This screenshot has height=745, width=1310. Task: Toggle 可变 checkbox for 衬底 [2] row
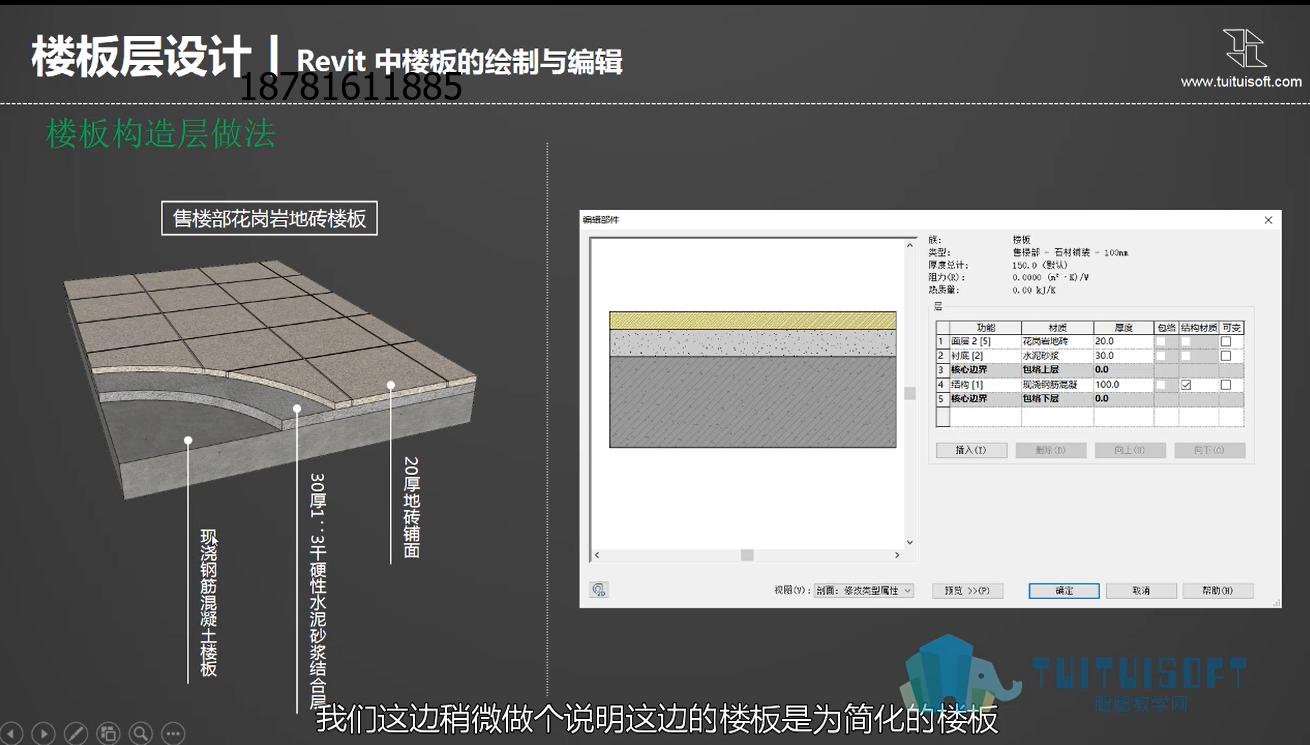pyautogui.click(x=1225, y=356)
